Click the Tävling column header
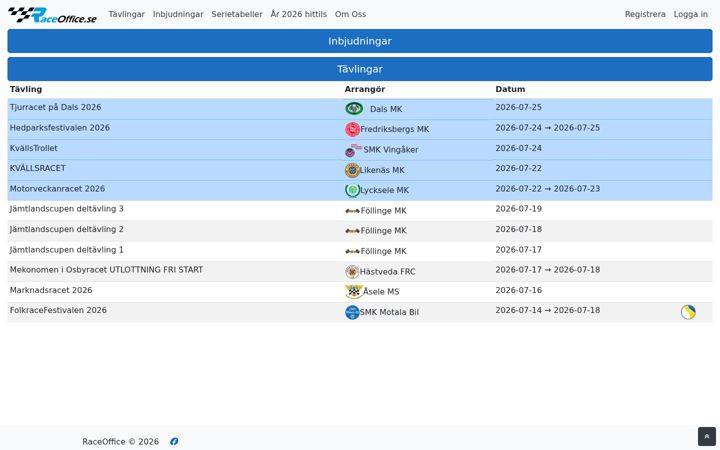Image resolution: width=720 pixels, height=450 pixels. (x=26, y=89)
